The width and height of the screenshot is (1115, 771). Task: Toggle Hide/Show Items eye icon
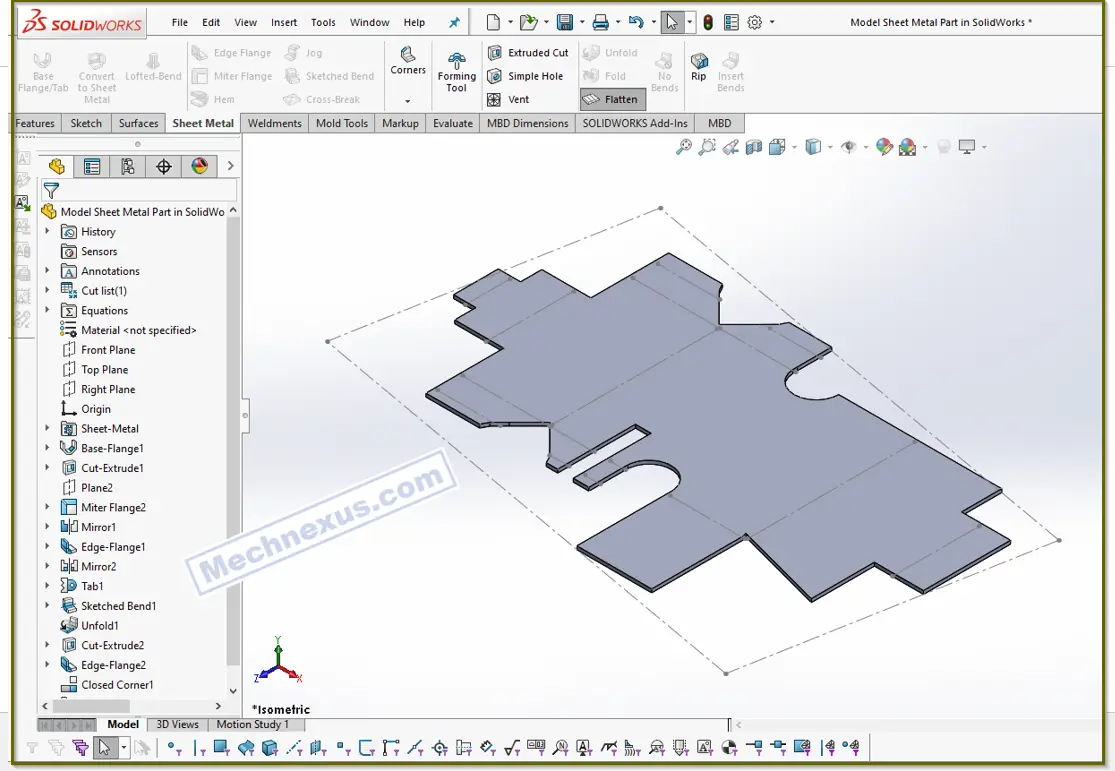849,147
